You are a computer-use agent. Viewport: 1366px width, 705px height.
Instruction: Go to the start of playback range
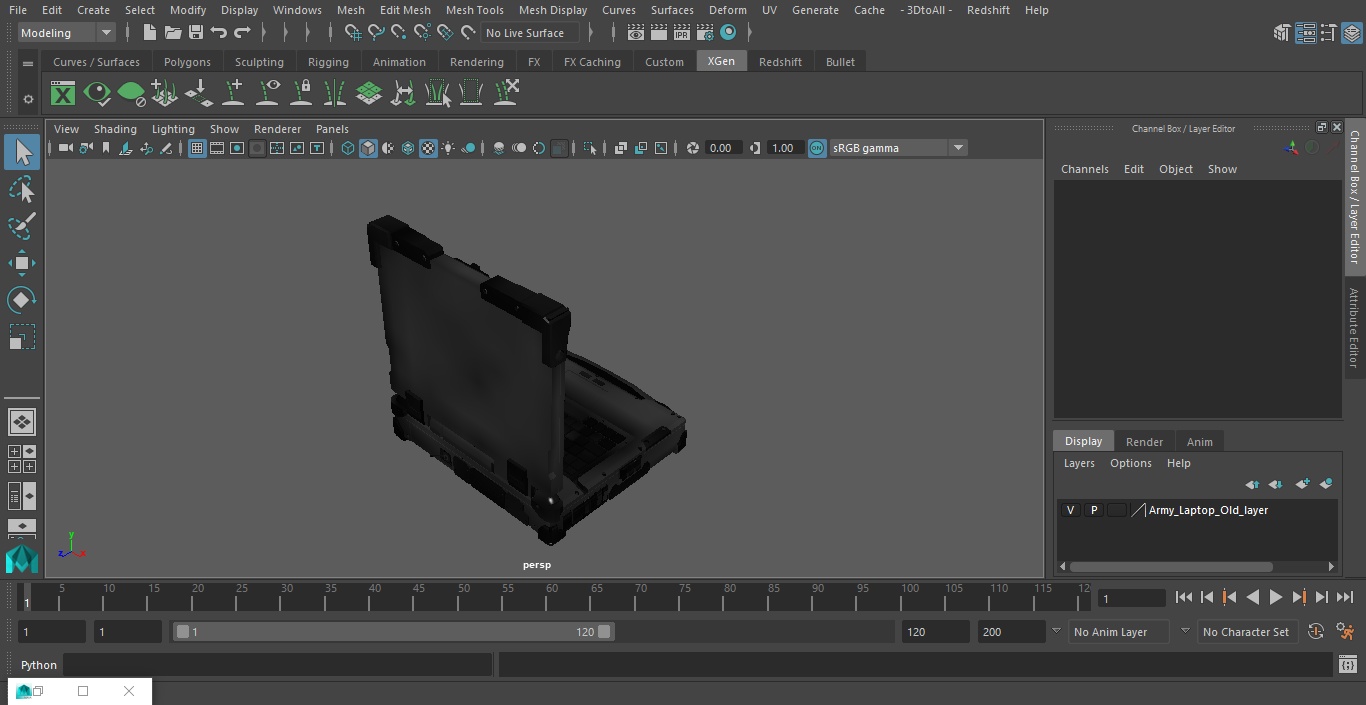1184,597
